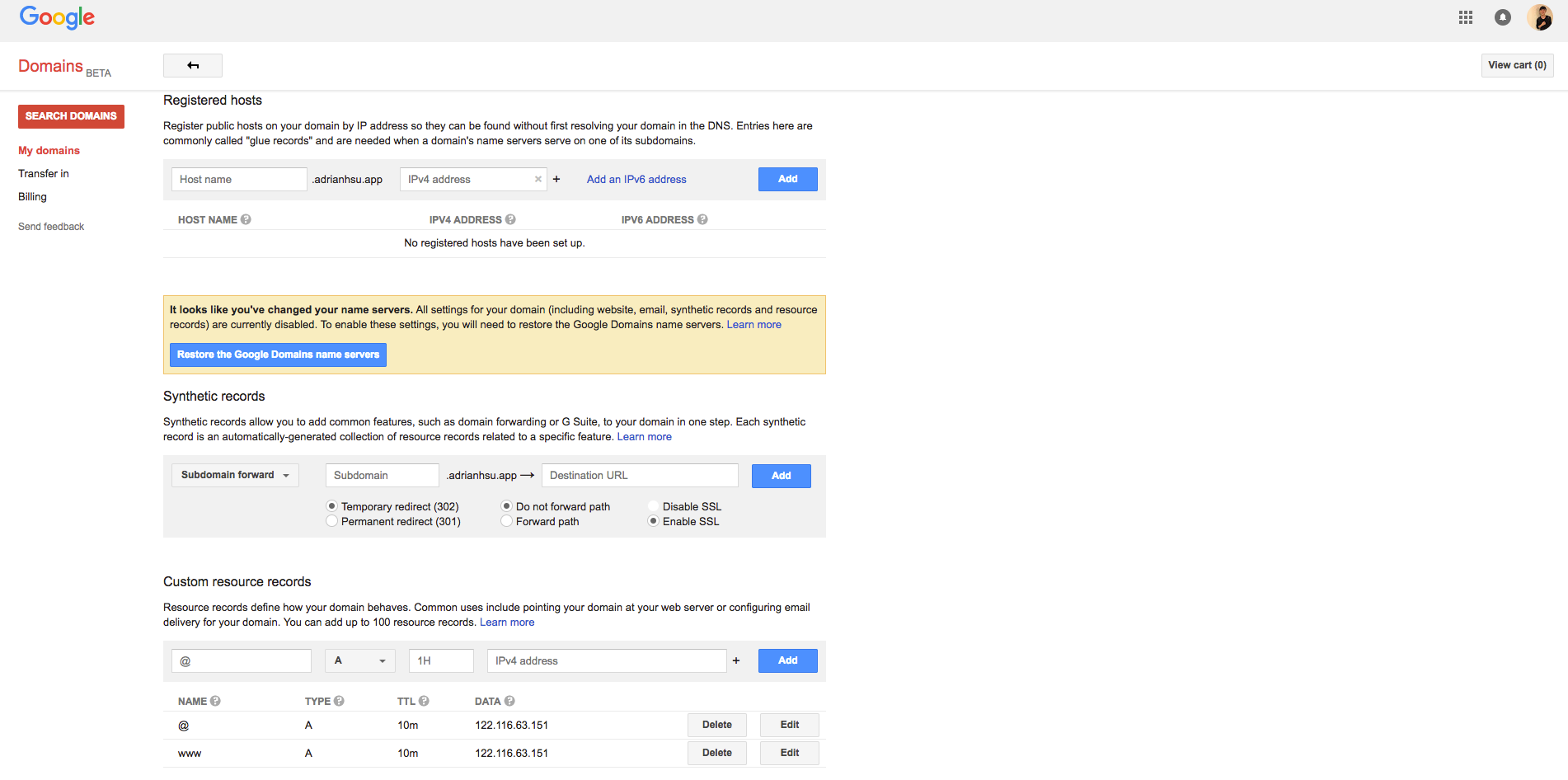
Task: Show help for IPV4 ADDRESS column
Action: (510, 219)
